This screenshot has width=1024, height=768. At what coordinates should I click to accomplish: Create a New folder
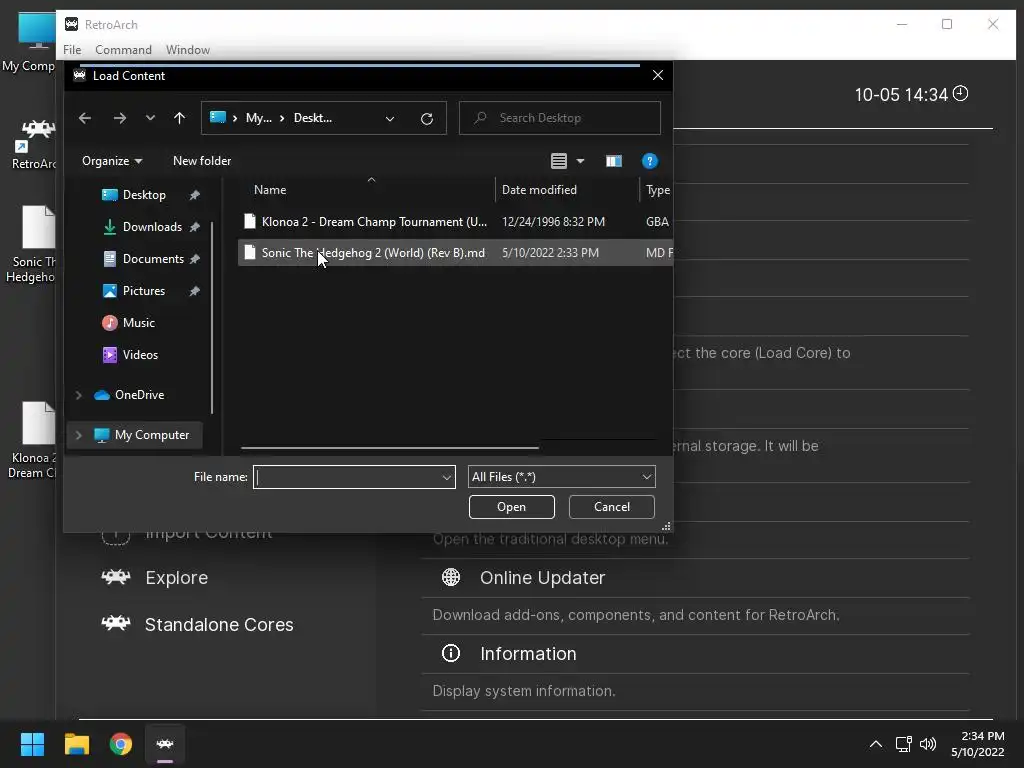[202, 161]
